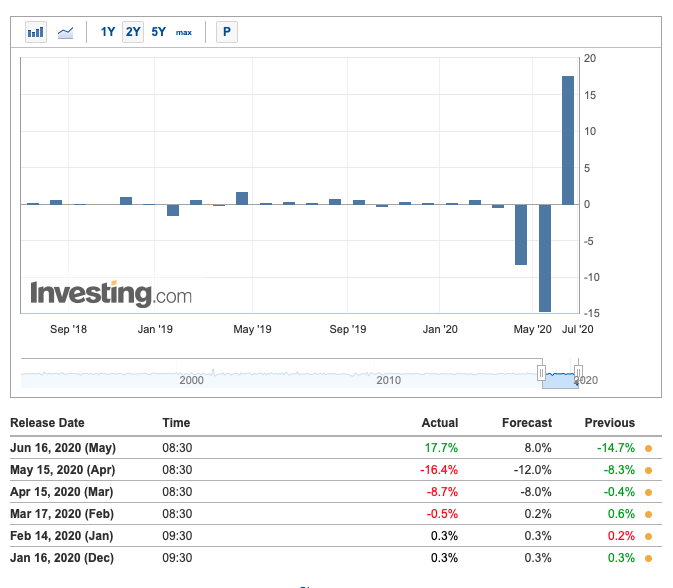Click the tall positive bar at Jul '20
Image resolution: width=673 pixels, height=588 pixels.
click(x=567, y=140)
